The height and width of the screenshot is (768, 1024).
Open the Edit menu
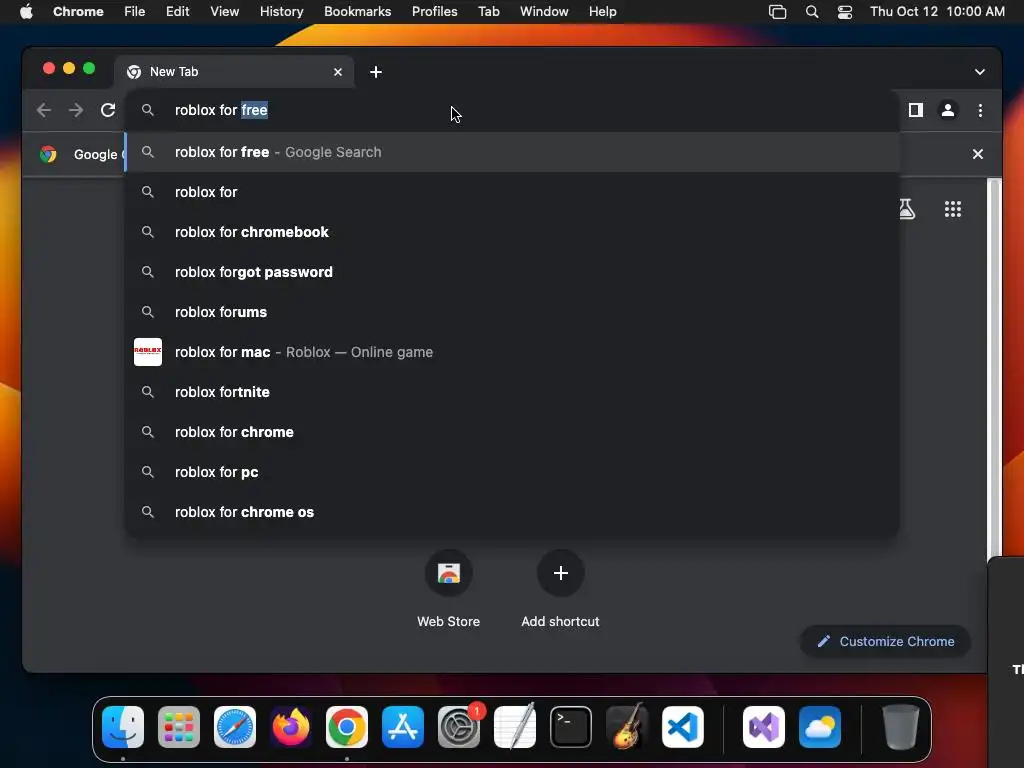pyautogui.click(x=177, y=12)
